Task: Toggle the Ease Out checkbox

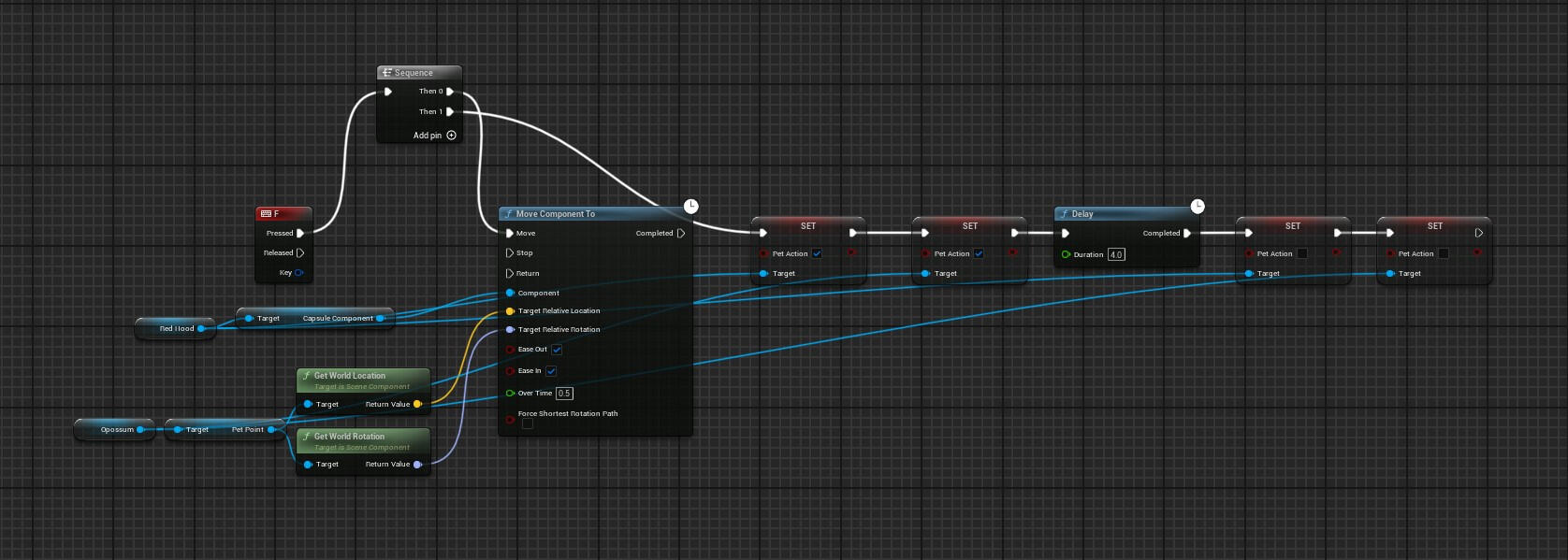Action: pyautogui.click(x=557, y=350)
